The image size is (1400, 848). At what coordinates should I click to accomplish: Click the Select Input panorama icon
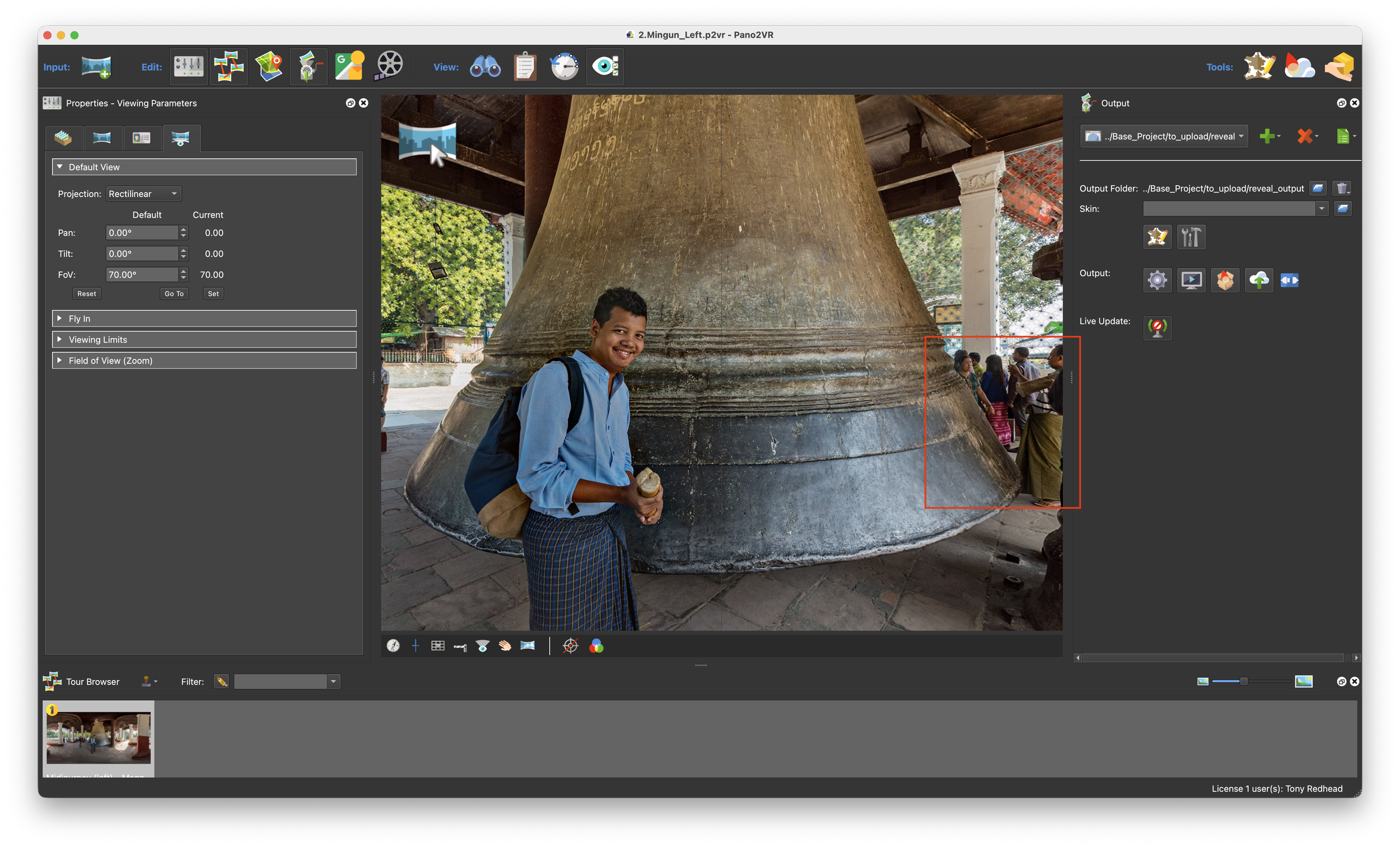(96, 67)
